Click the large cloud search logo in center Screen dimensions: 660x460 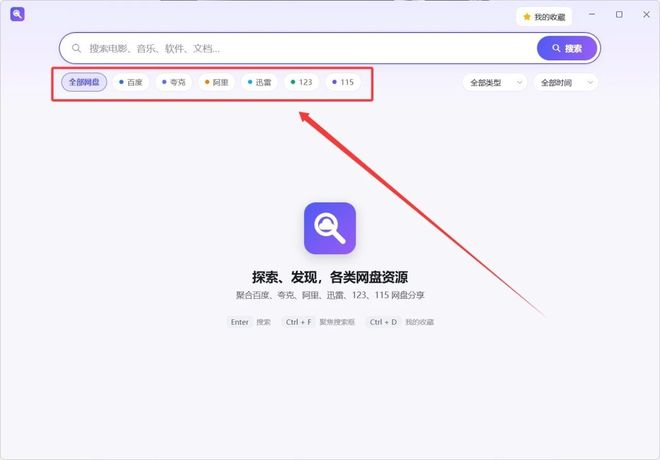point(330,228)
